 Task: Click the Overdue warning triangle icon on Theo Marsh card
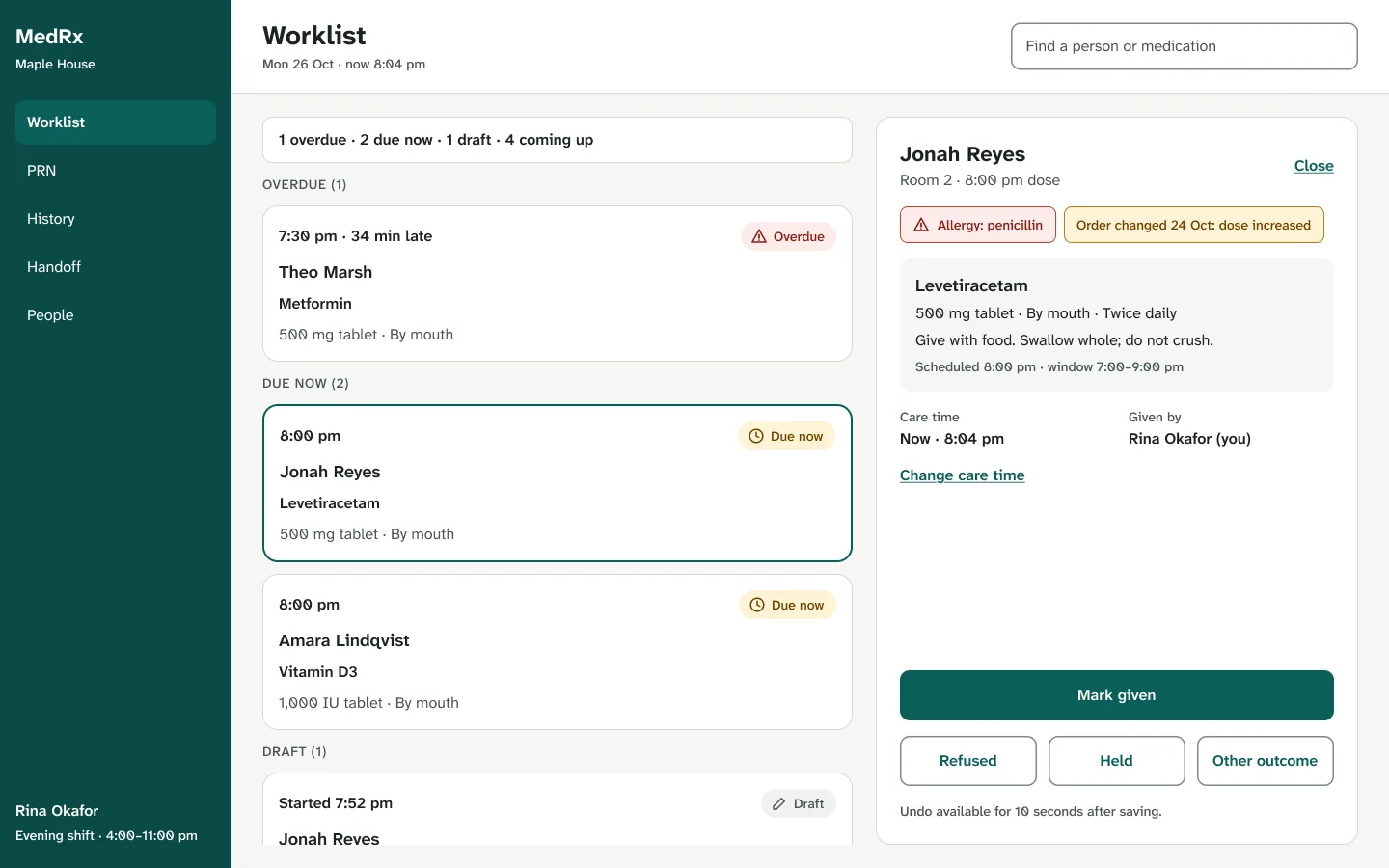point(759,236)
